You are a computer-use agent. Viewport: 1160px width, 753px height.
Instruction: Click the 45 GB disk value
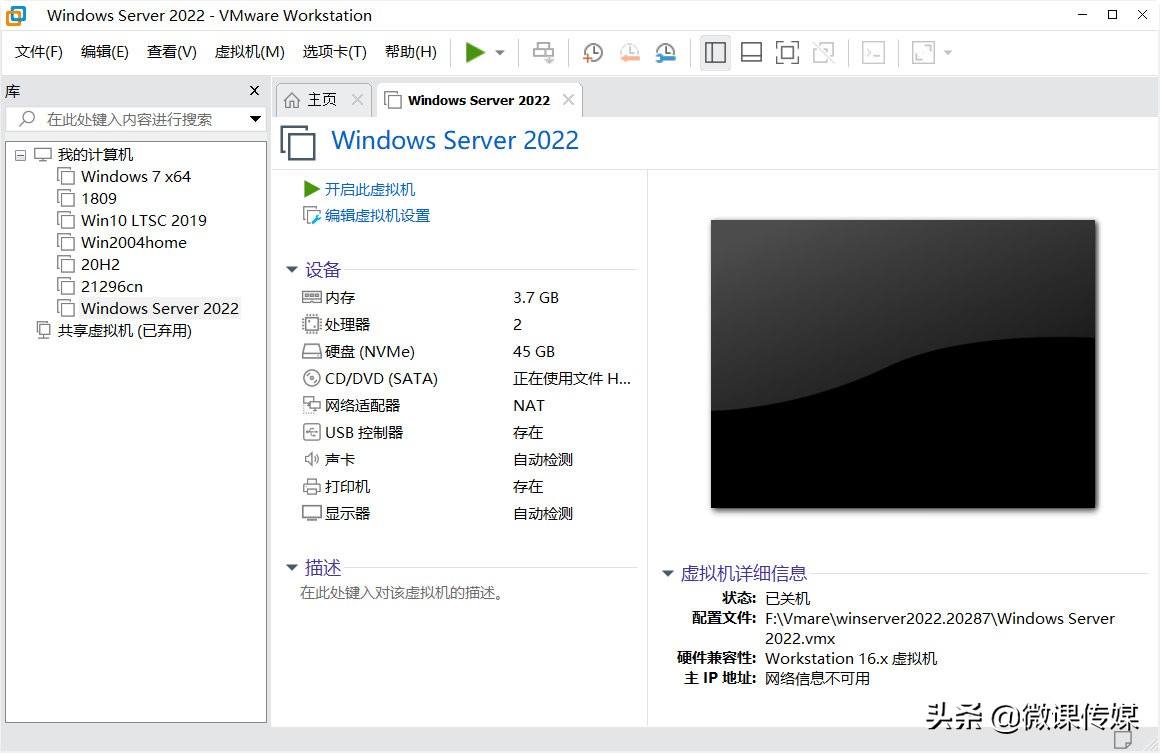click(x=533, y=351)
